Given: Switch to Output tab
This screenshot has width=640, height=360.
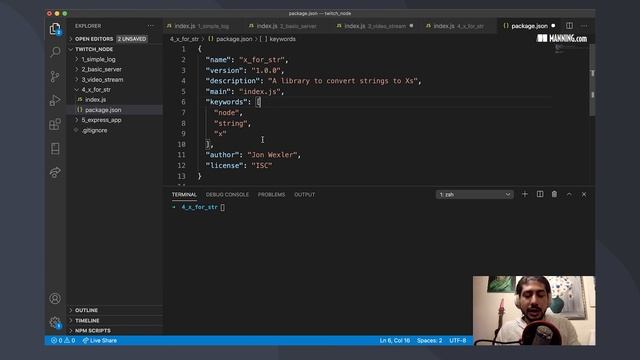Looking at the screenshot, I should point(304,195).
